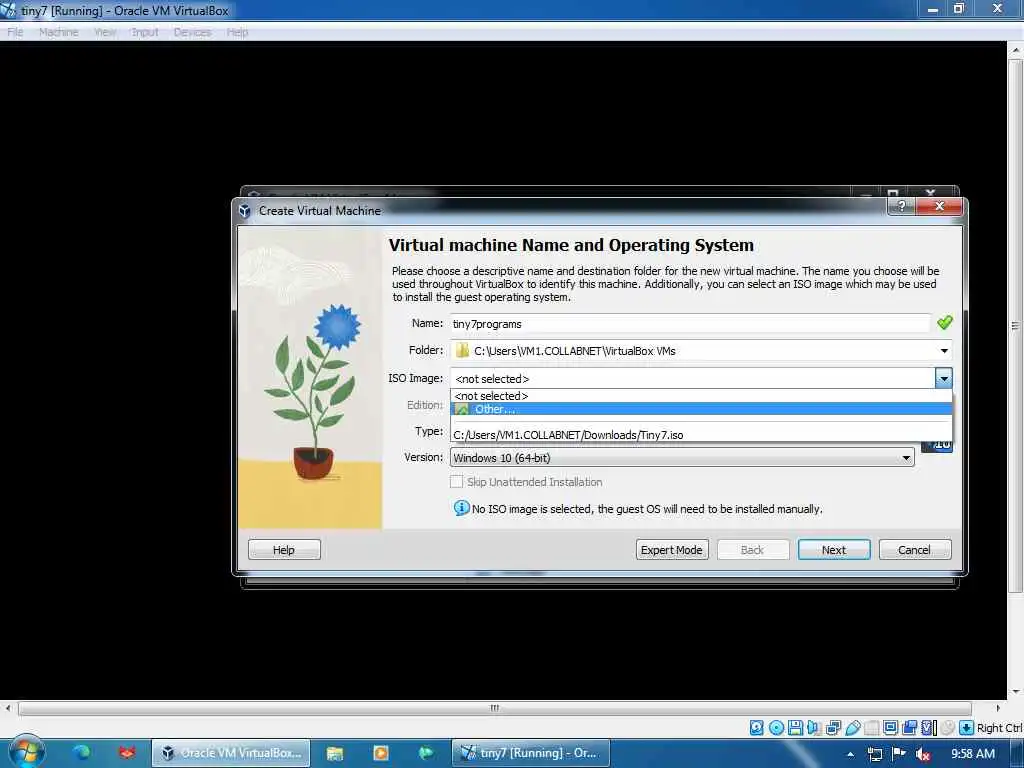Choose 'Other...' in the ISO image list
The image size is (1024, 768).
(x=701, y=409)
